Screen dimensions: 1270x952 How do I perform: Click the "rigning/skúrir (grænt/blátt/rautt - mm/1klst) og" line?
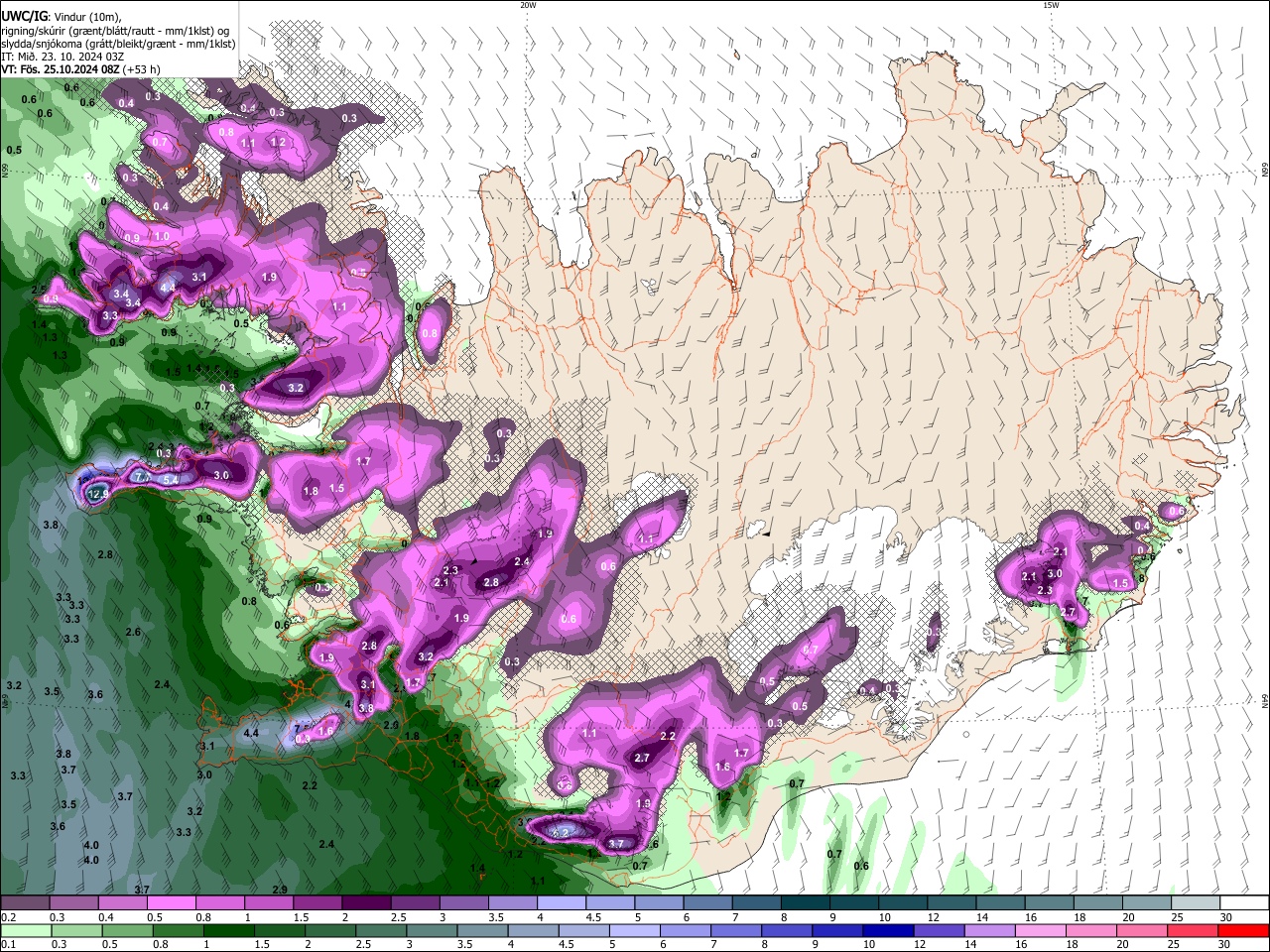tap(115, 31)
